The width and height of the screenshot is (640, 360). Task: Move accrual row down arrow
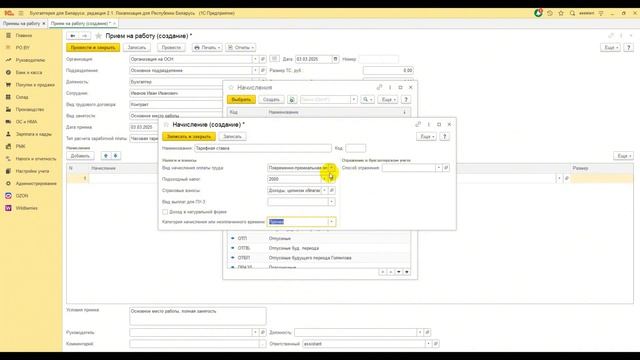click(x=116, y=156)
